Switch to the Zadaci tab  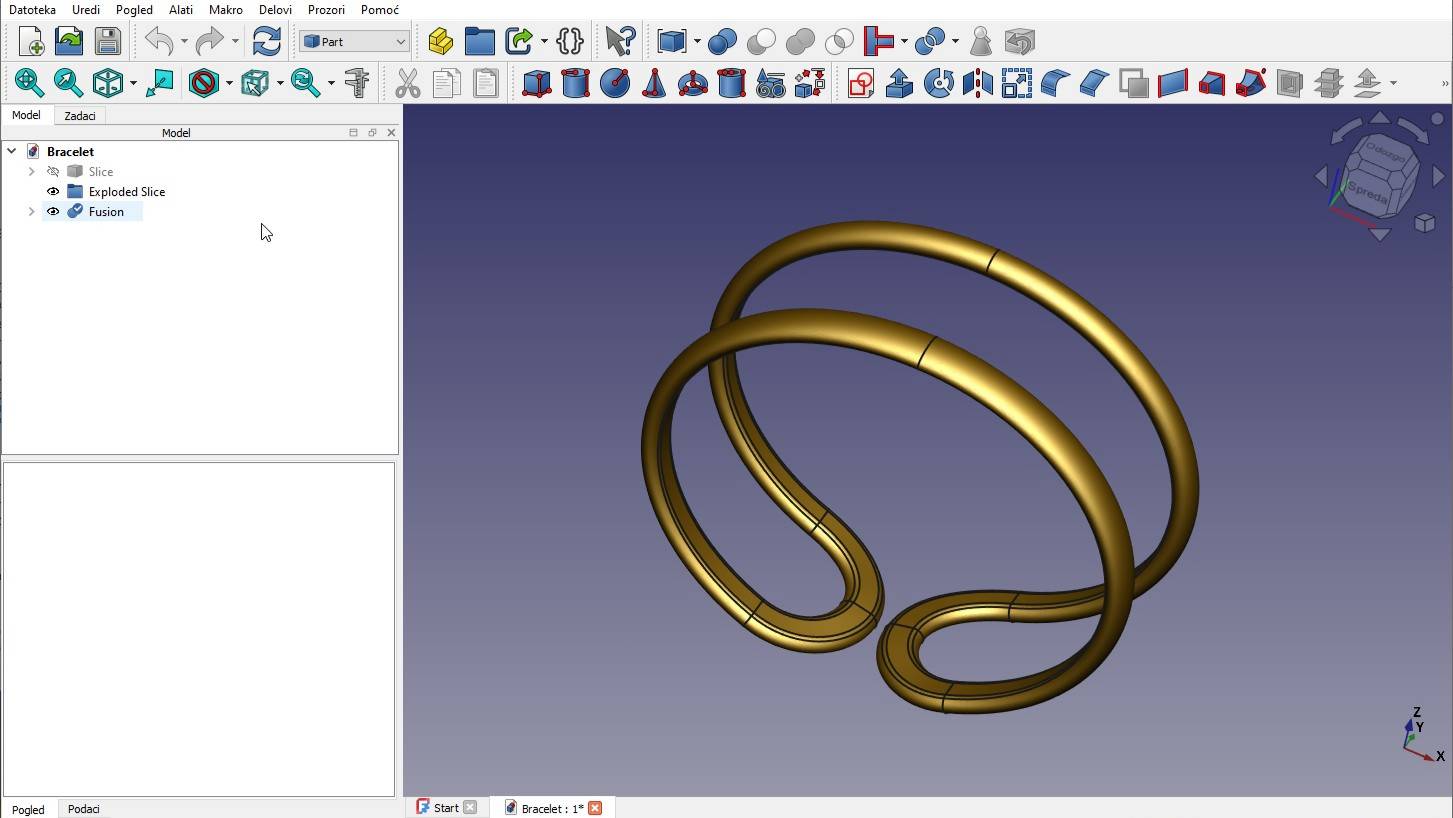(x=80, y=116)
